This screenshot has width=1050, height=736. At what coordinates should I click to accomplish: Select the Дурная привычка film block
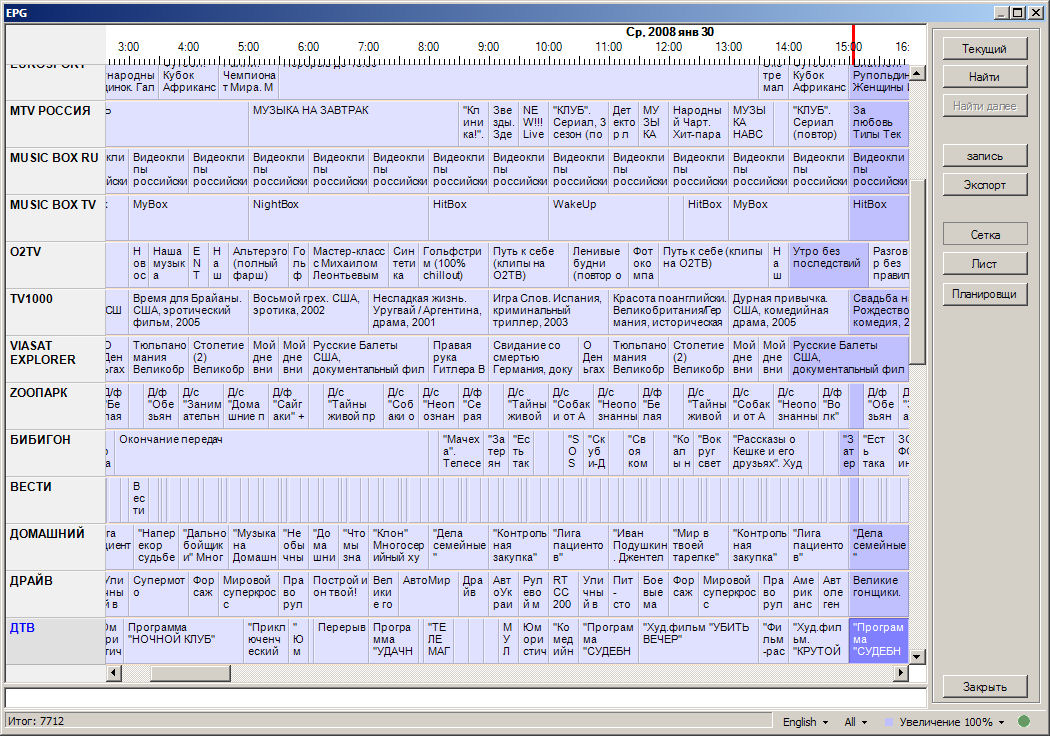(788, 311)
